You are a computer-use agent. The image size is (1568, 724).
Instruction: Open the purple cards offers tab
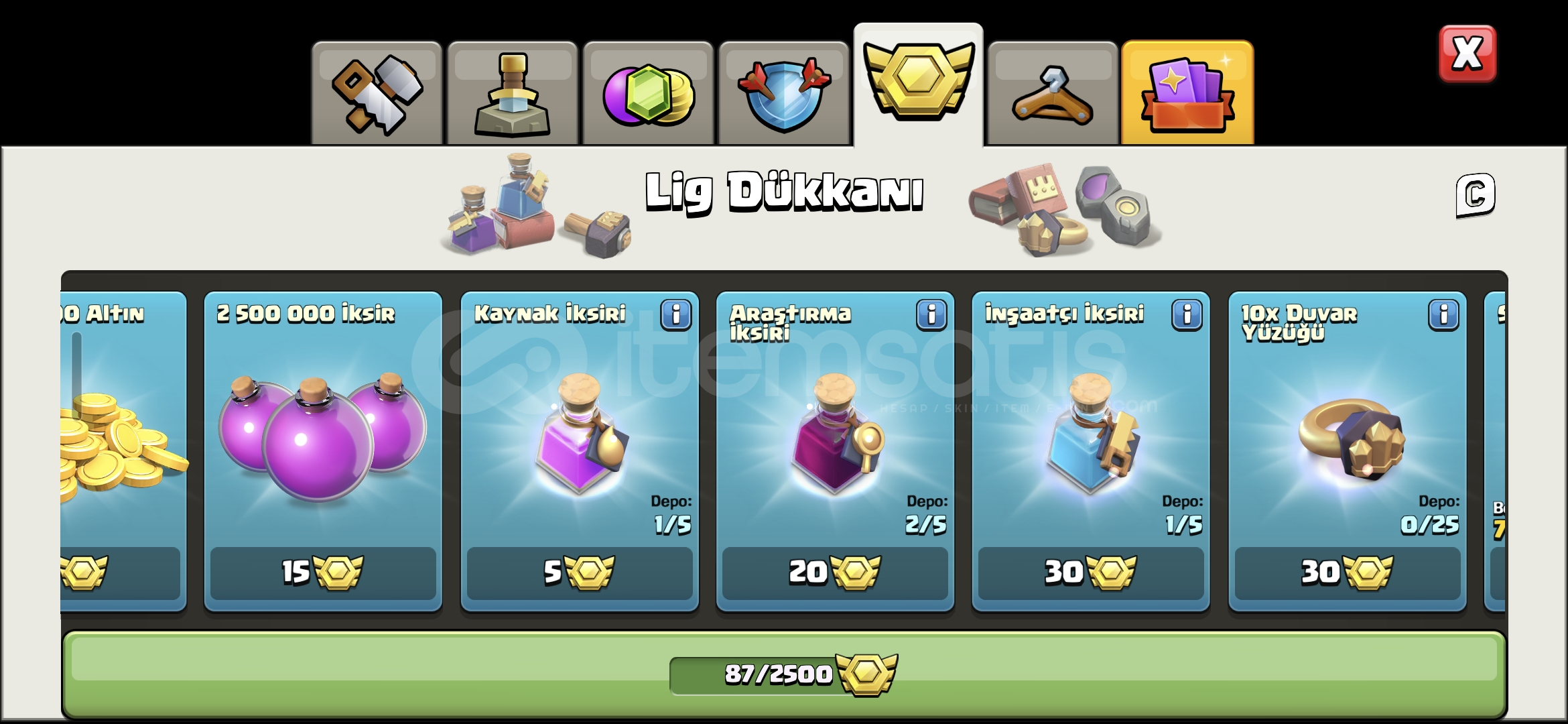[x=1187, y=93]
